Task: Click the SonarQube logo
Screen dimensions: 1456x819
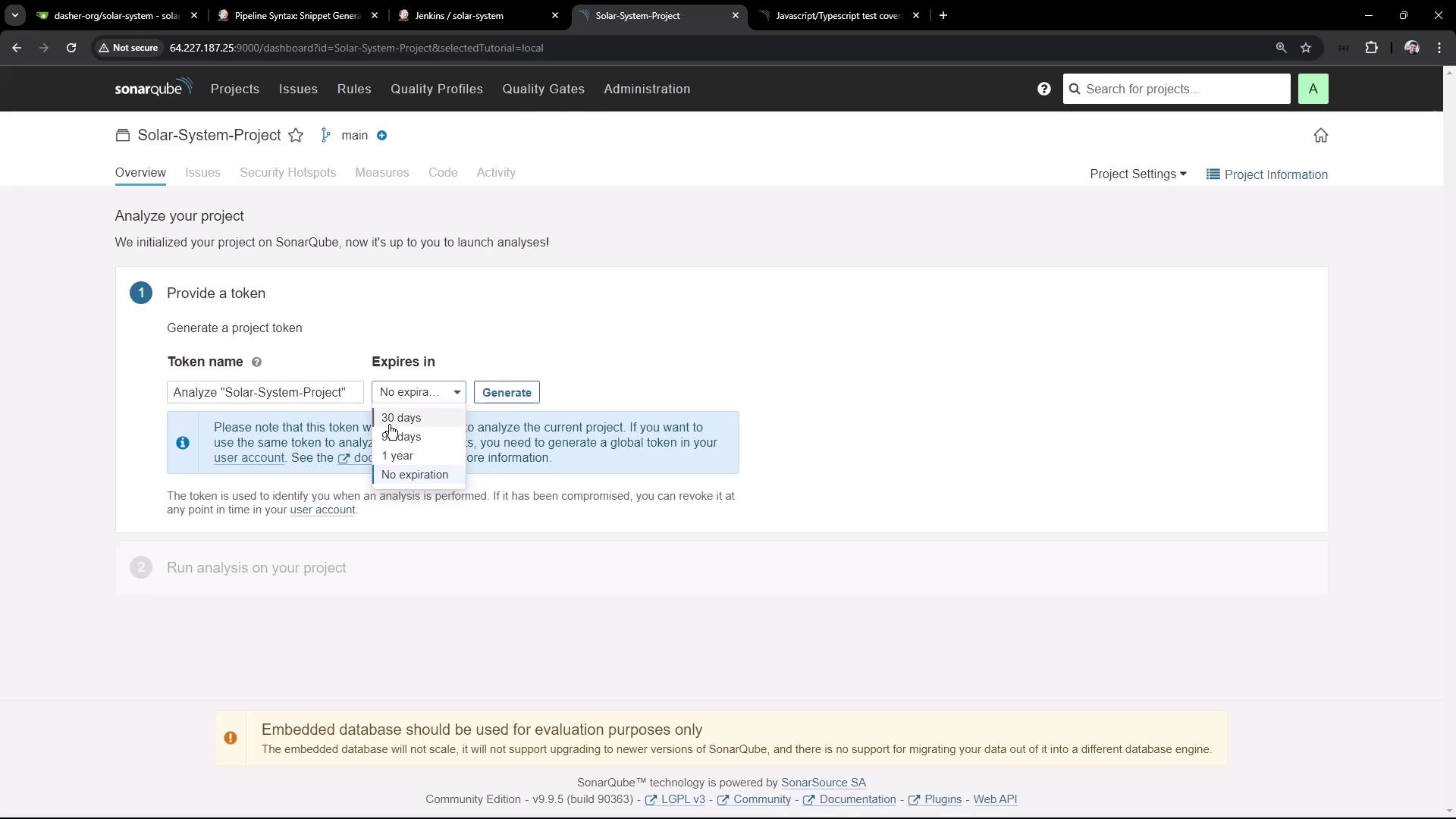Action: 153,88
